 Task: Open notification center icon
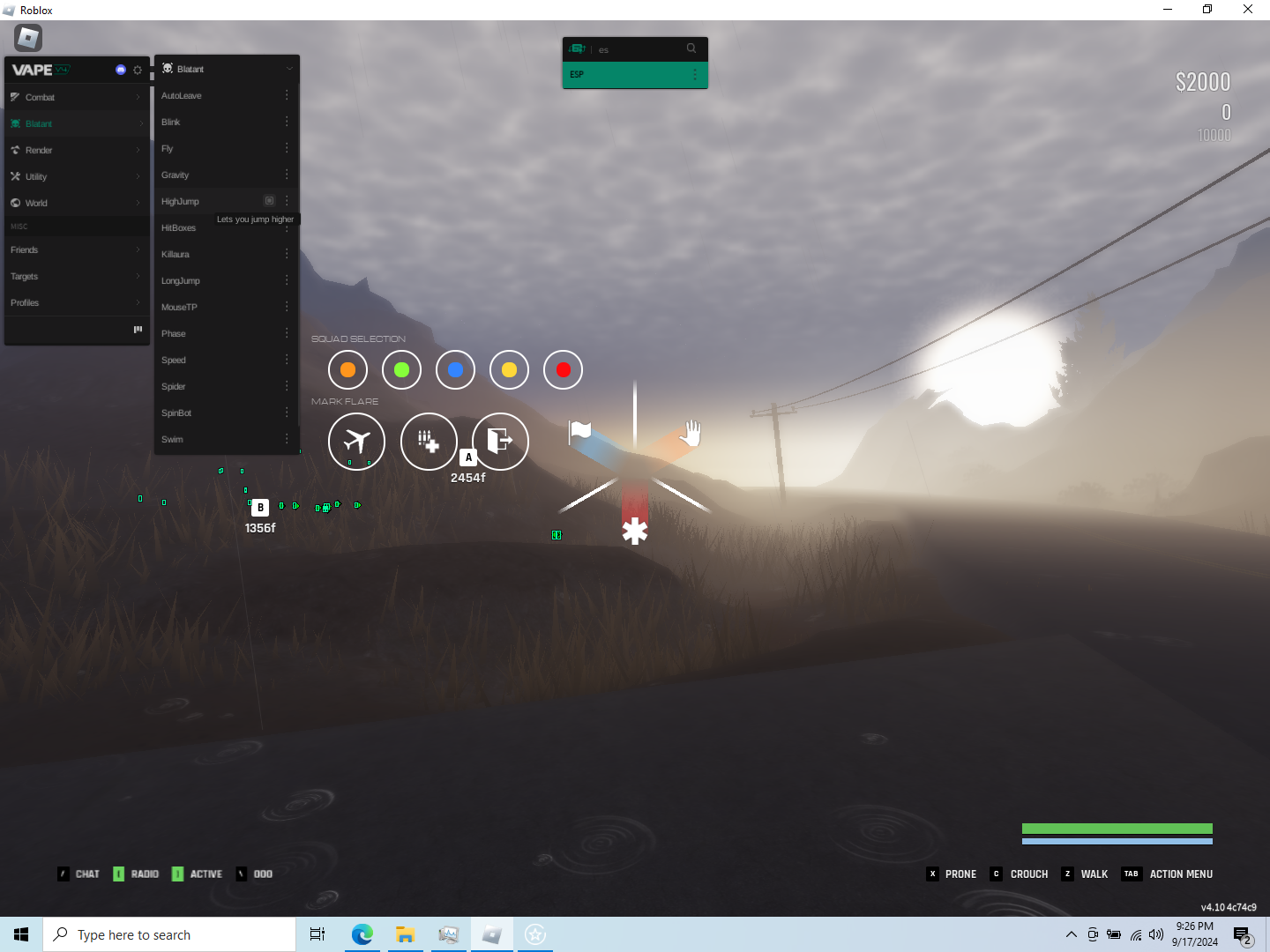point(1244,935)
